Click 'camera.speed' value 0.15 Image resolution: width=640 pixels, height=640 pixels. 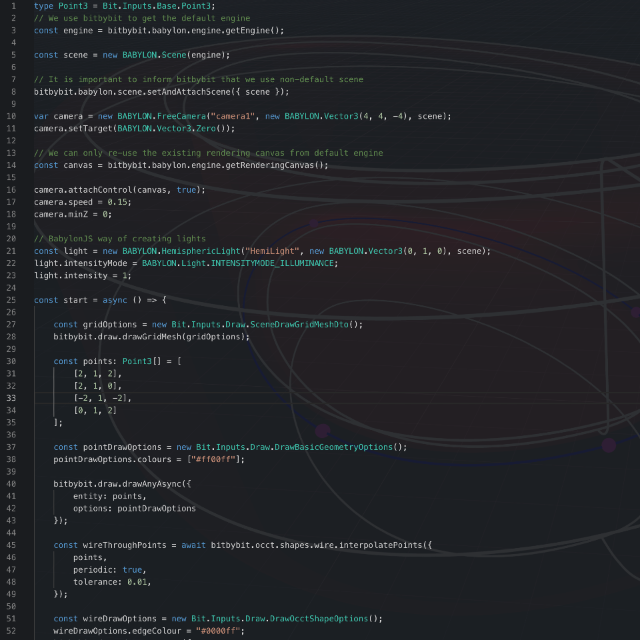tap(117, 202)
